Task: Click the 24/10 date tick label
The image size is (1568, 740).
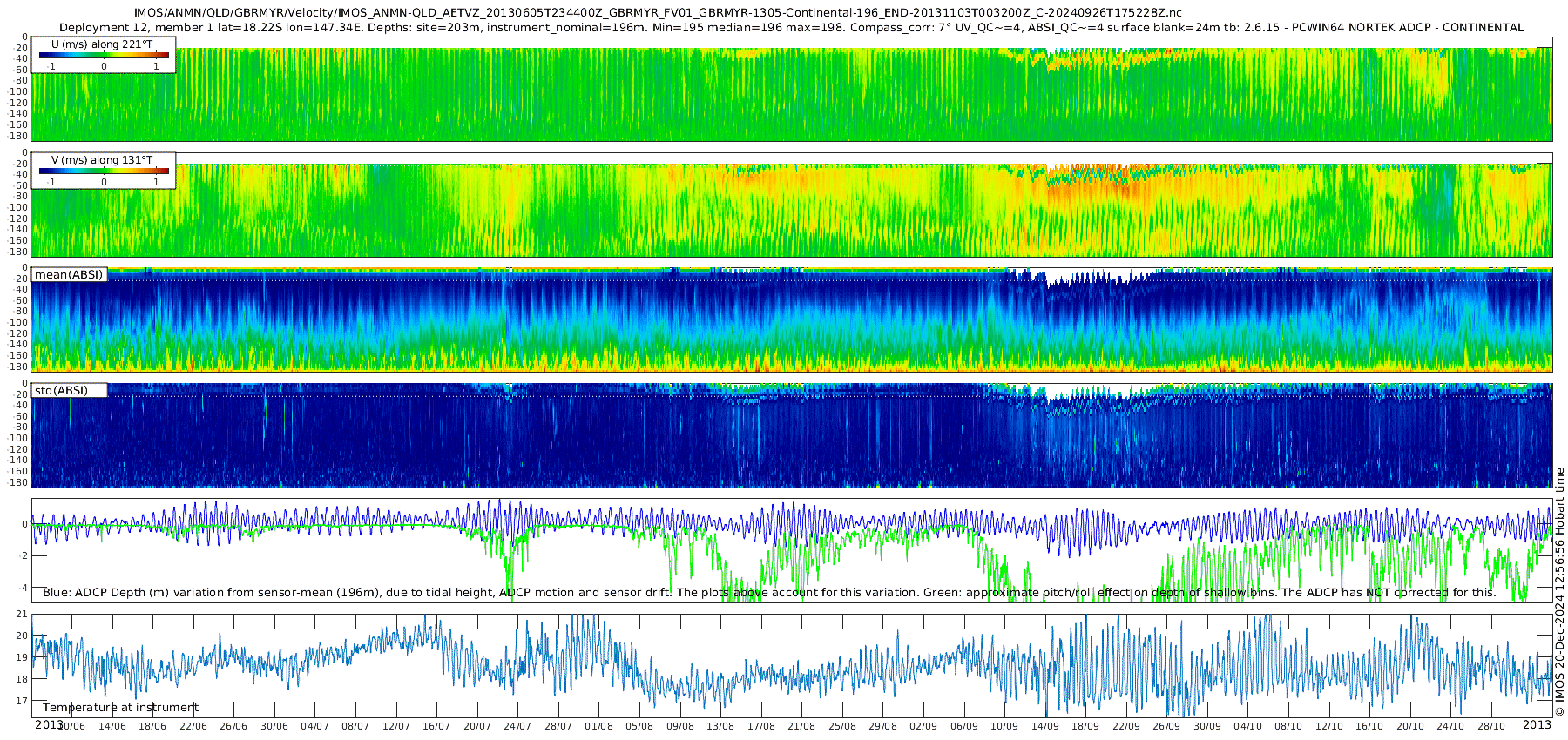Action: [x=1451, y=726]
